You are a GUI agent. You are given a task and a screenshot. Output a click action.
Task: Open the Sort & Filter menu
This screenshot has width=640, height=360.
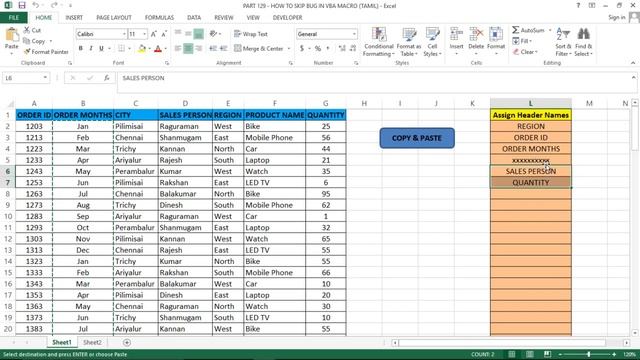point(563,42)
